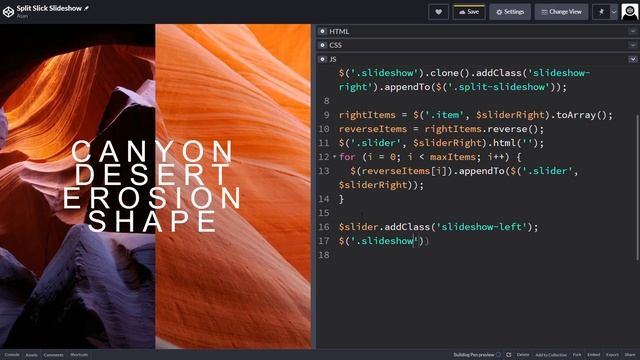Open the Assets panel
This screenshot has height=360, width=640.
31,355
